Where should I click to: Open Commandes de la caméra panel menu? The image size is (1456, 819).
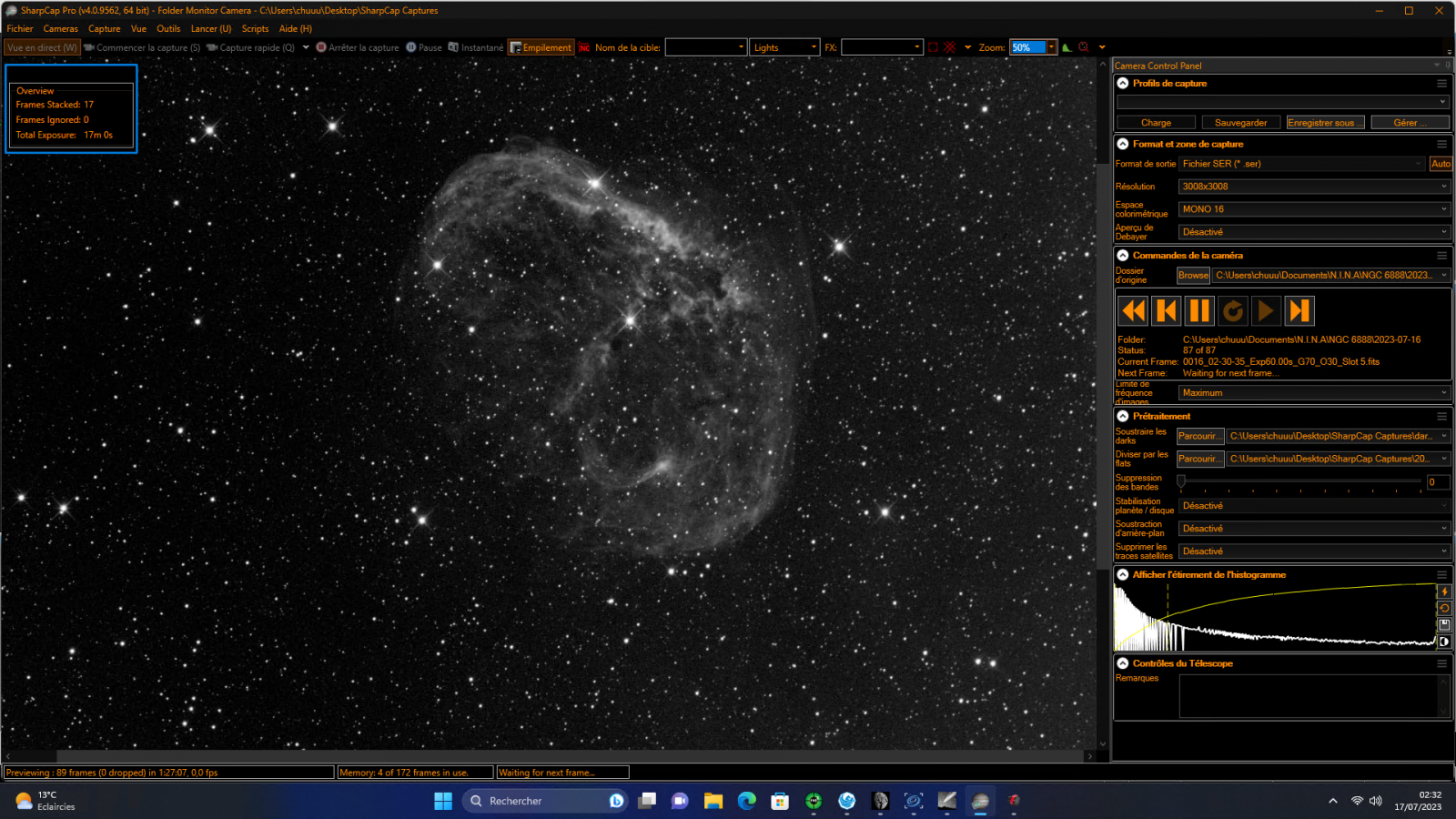pos(1441,256)
